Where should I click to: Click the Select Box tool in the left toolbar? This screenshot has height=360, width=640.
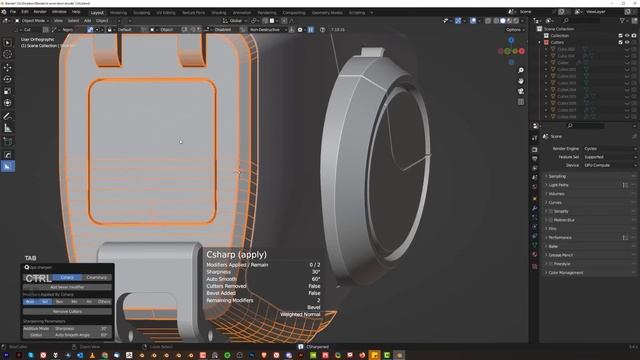tap(7, 42)
